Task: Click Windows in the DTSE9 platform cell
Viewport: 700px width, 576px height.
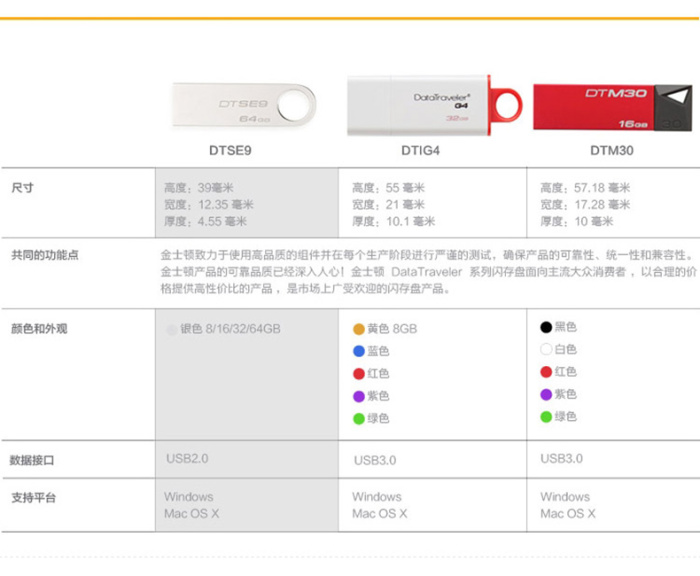Action: tap(188, 497)
